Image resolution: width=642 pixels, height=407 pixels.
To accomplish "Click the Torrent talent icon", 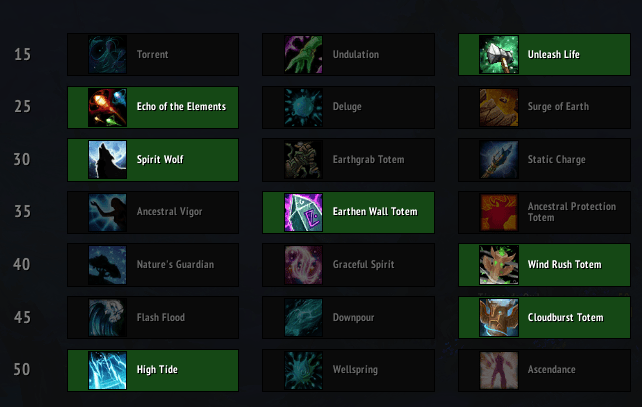I will click(x=107, y=54).
